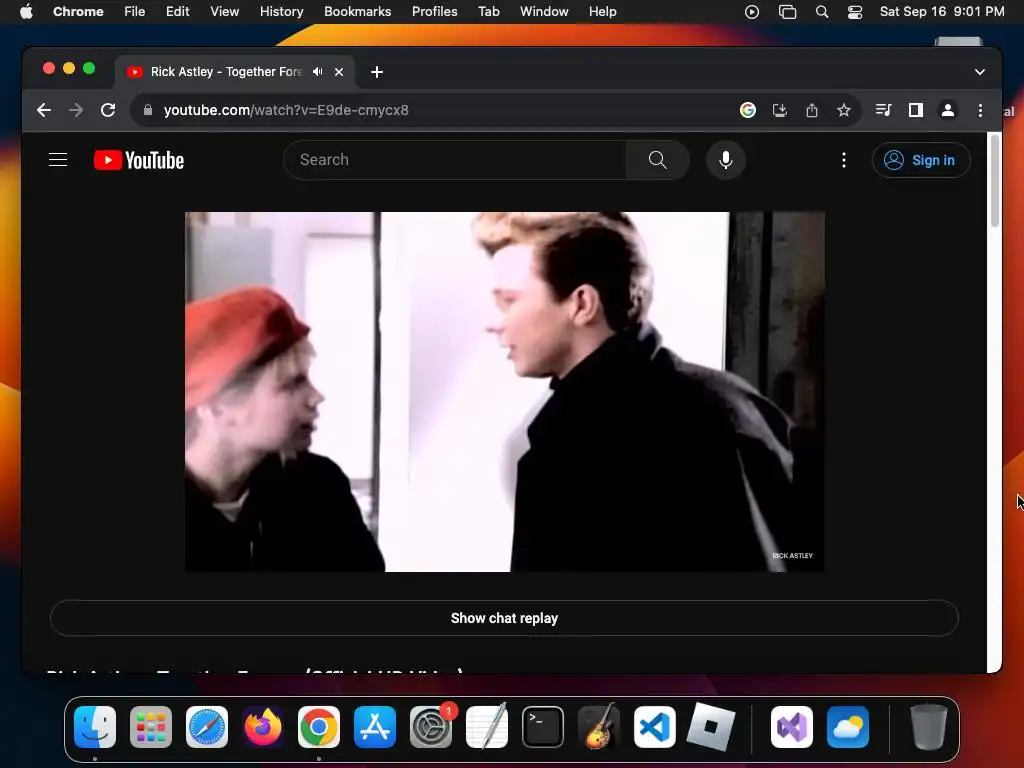Image resolution: width=1024 pixels, height=768 pixels.
Task: Expand the tab search chevron
Action: pos(980,72)
